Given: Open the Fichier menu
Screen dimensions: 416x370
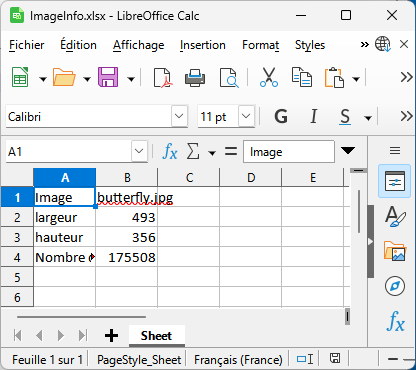Looking at the screenshot, I should pos(27,45).
